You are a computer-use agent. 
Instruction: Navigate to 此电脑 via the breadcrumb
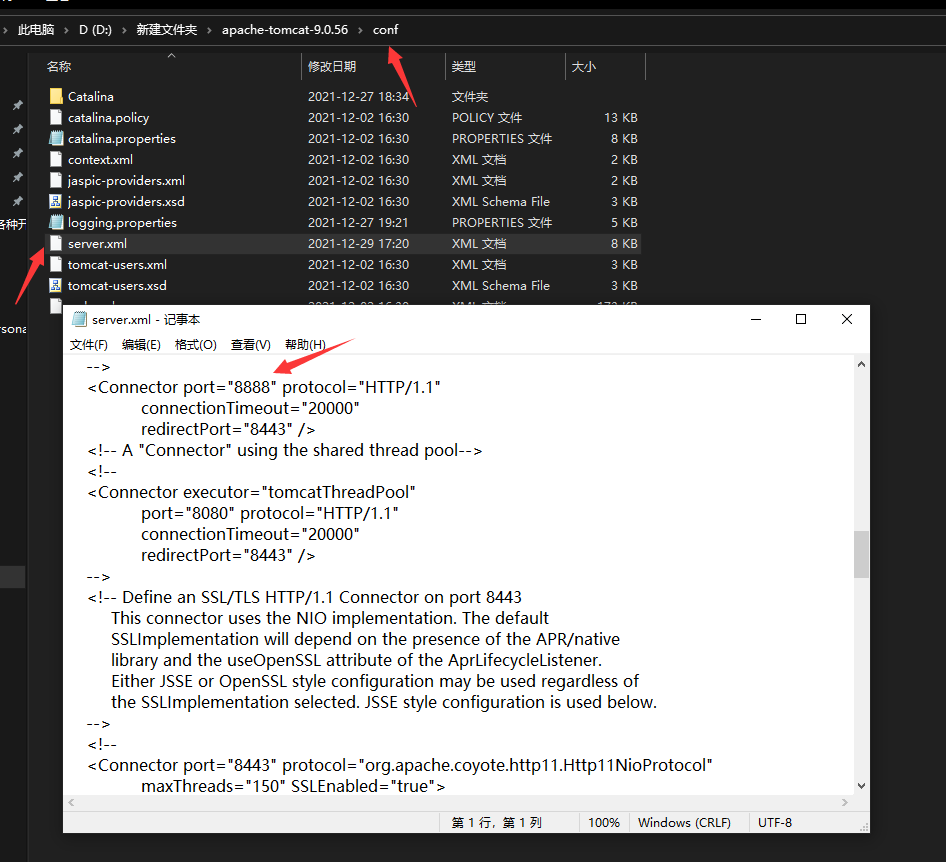tap(36, 30)
